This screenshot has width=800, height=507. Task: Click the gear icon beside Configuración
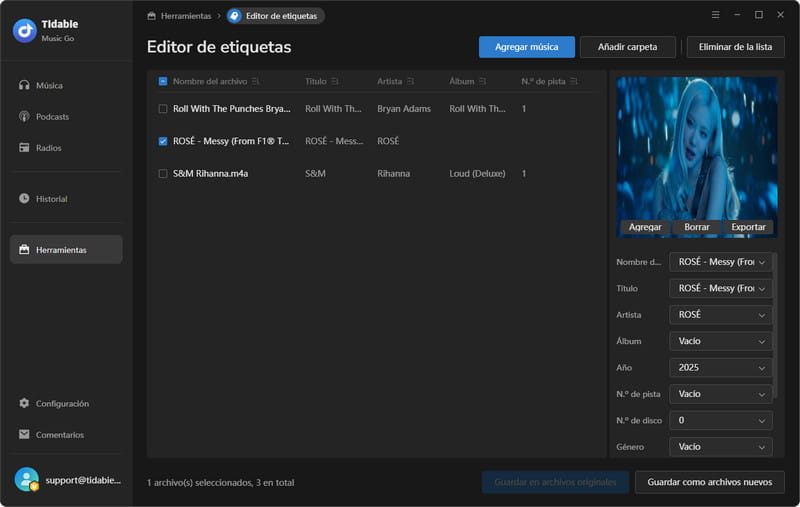coord(24,403)
